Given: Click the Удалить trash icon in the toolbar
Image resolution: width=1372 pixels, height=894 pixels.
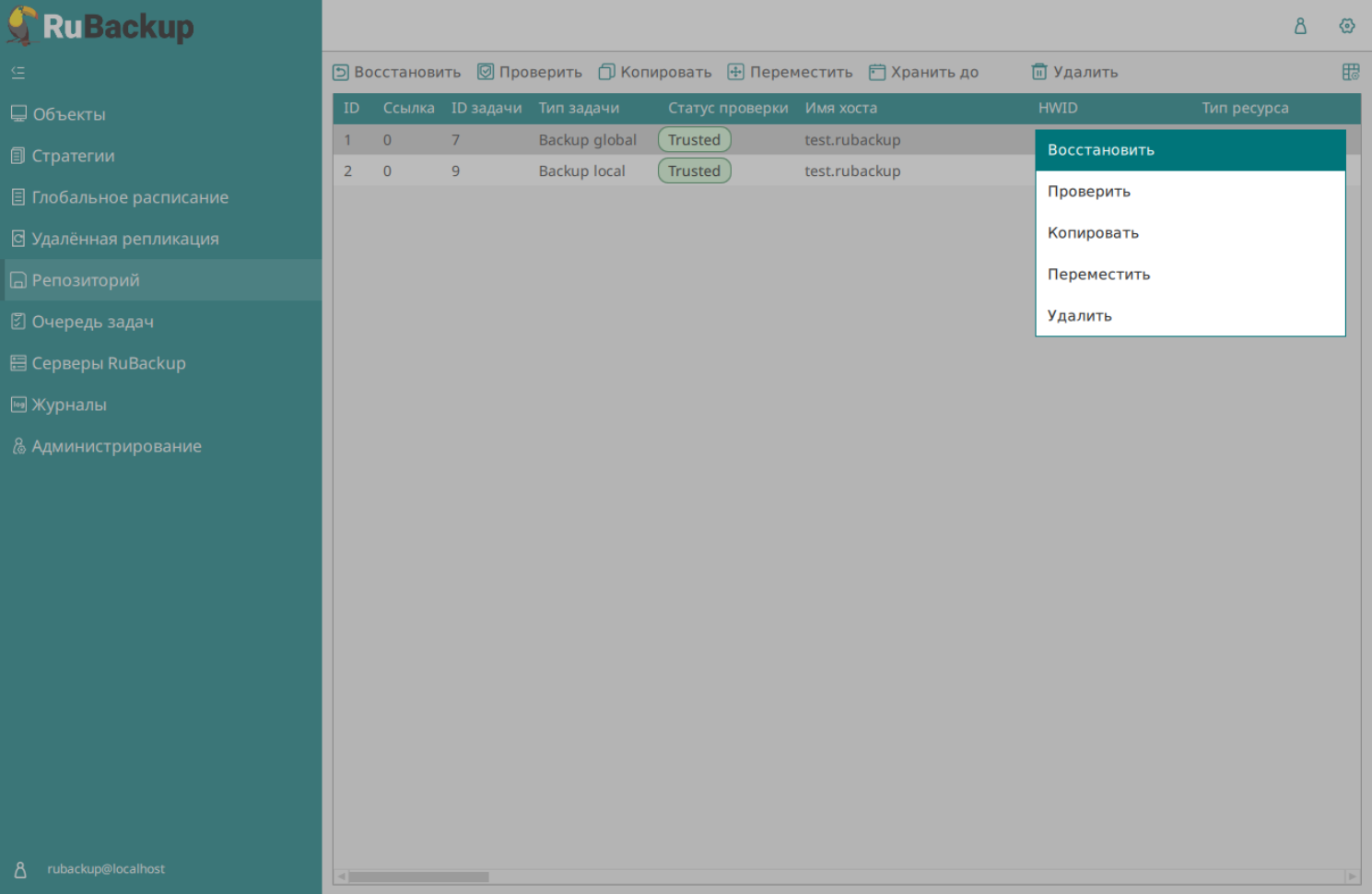Looking at the screenshot, I should (1039, 72).
